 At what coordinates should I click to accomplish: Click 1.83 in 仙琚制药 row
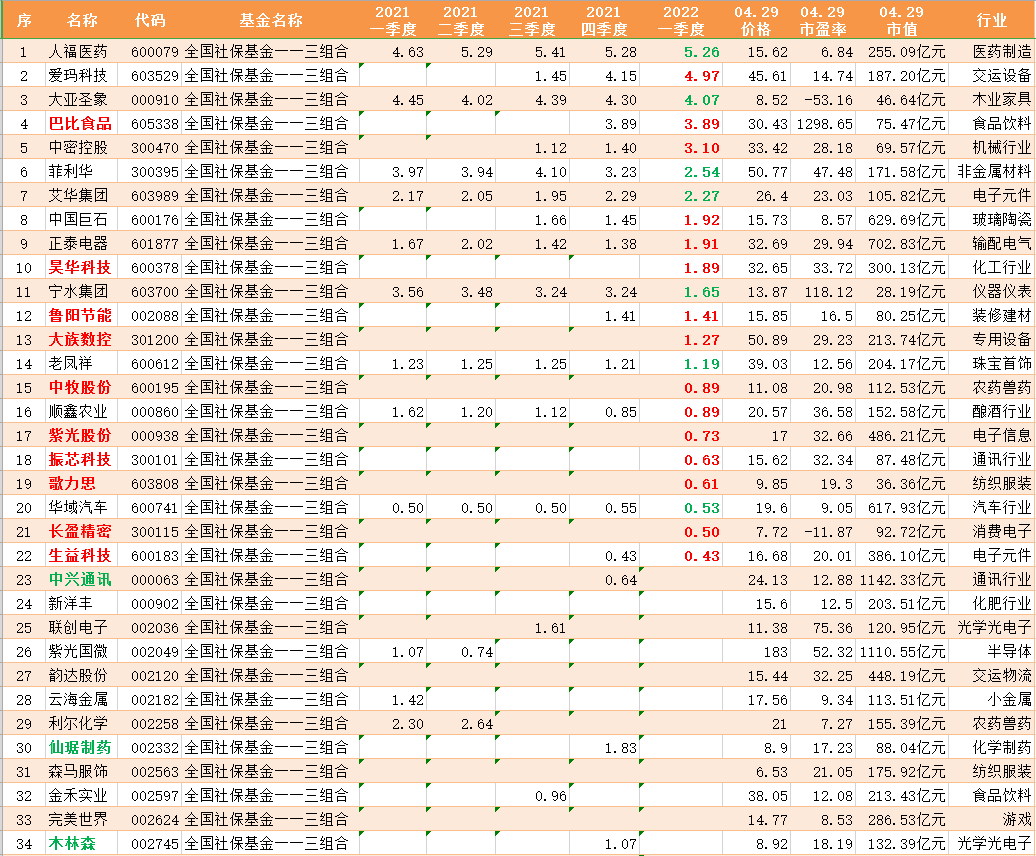click(x=621, y=748)
